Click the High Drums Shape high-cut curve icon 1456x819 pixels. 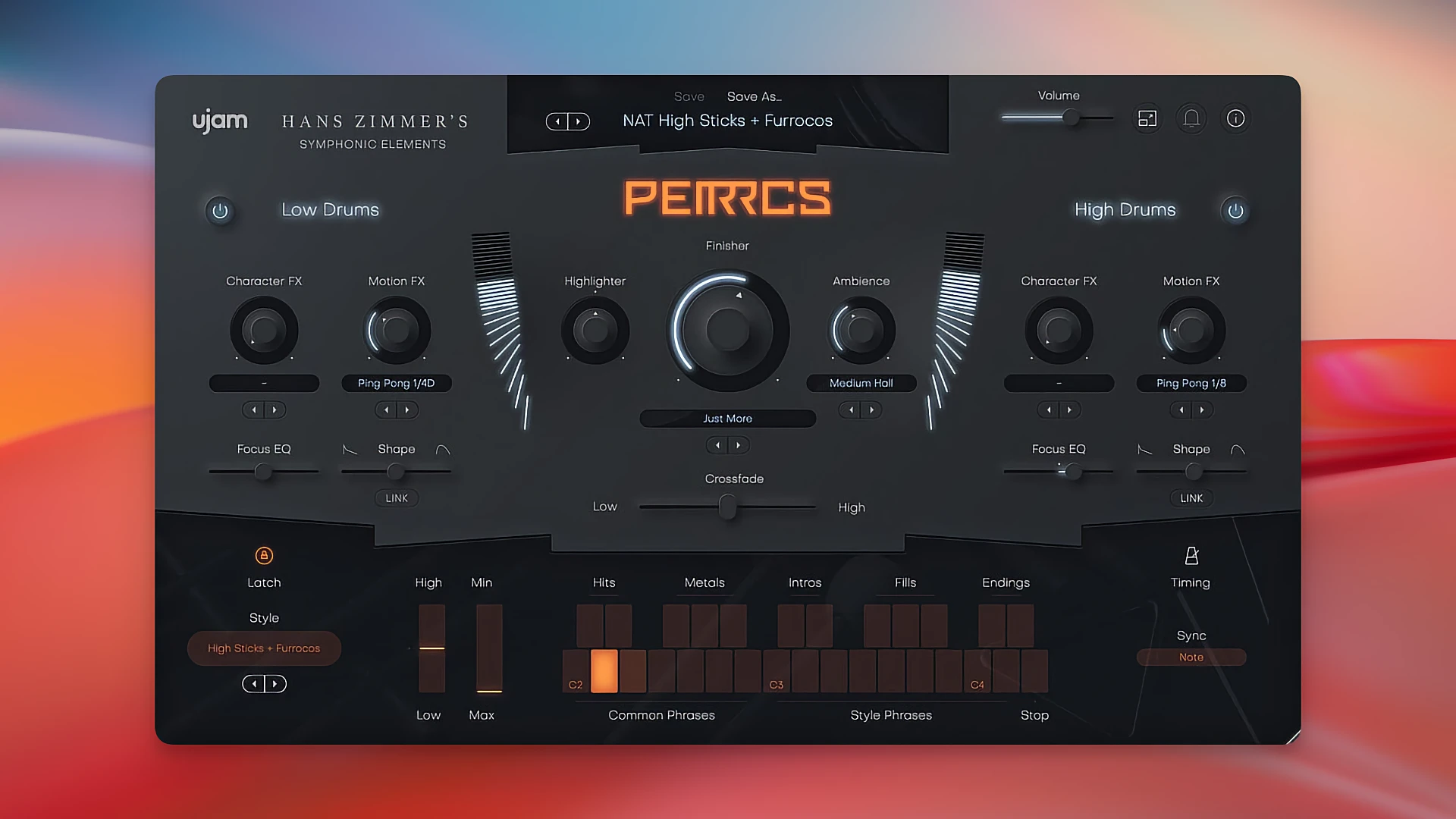pyautogui.click(x=1237, y=449)
